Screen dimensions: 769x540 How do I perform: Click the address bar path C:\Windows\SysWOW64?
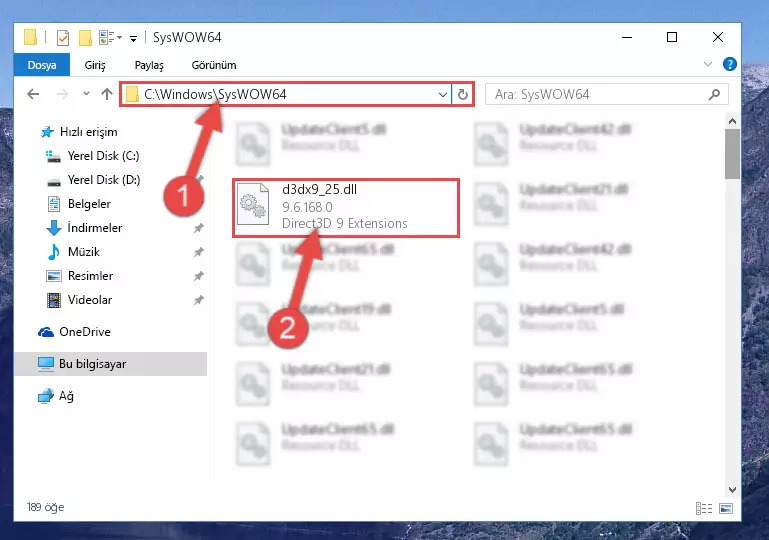[x=215, y=94]
